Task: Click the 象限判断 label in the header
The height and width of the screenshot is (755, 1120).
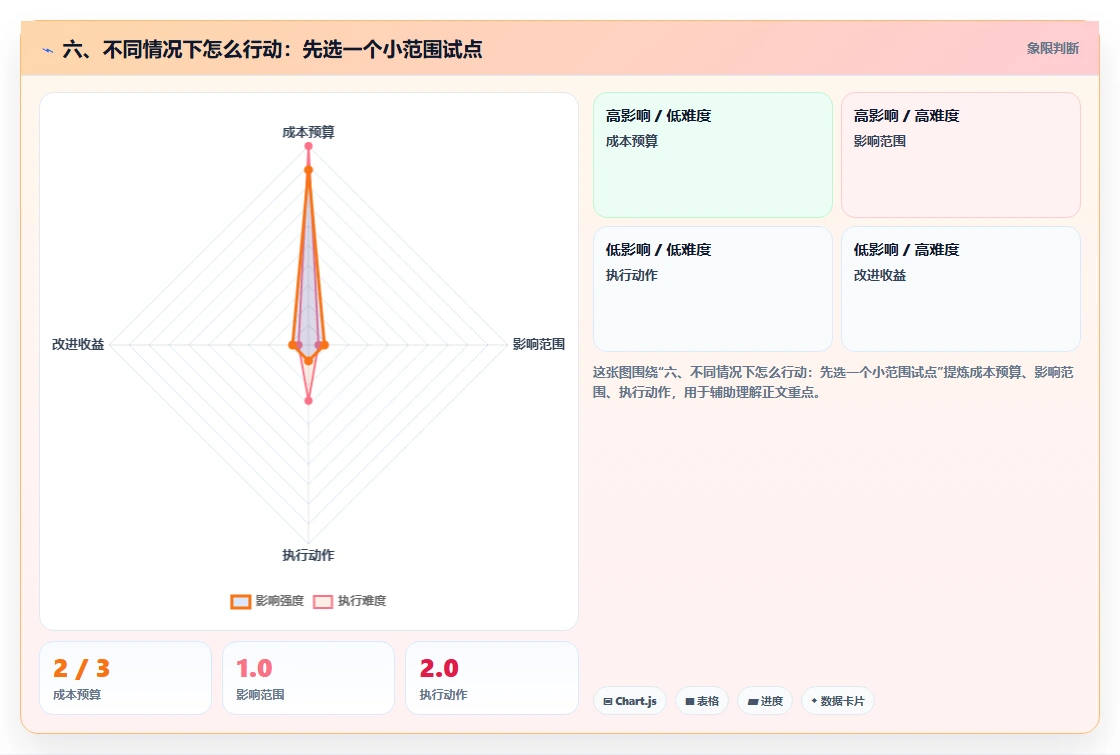Action: 1052,49
